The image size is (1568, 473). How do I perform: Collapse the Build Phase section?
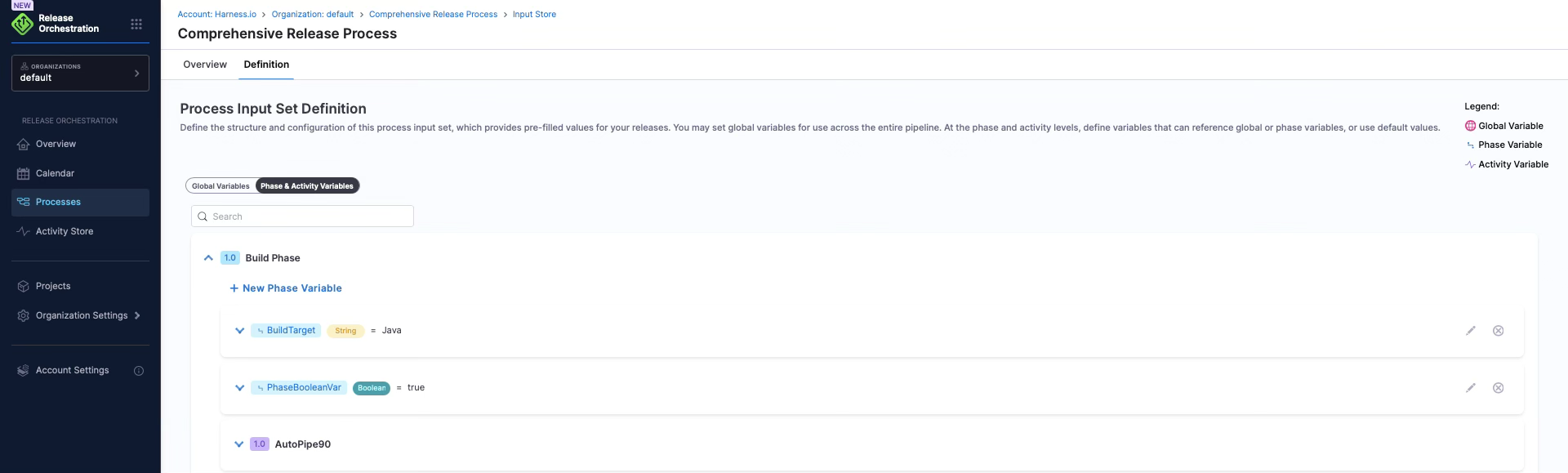coord(208,258)
